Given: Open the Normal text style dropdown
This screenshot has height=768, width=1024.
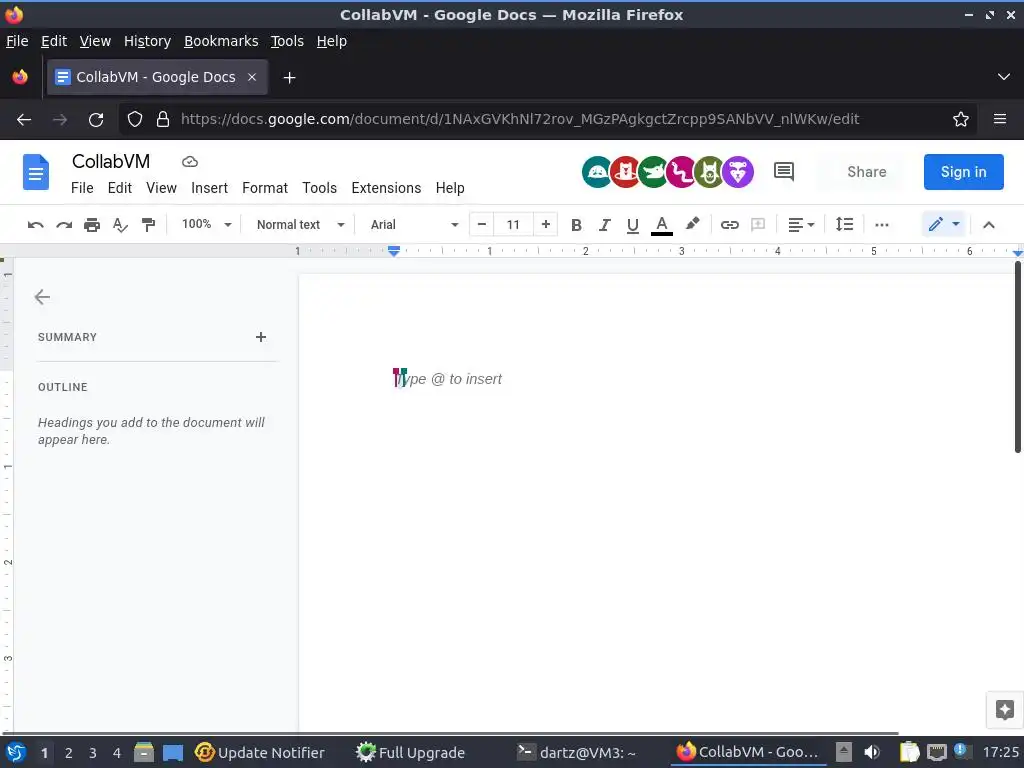Looking at the screenshot, I should coord(300,225).
